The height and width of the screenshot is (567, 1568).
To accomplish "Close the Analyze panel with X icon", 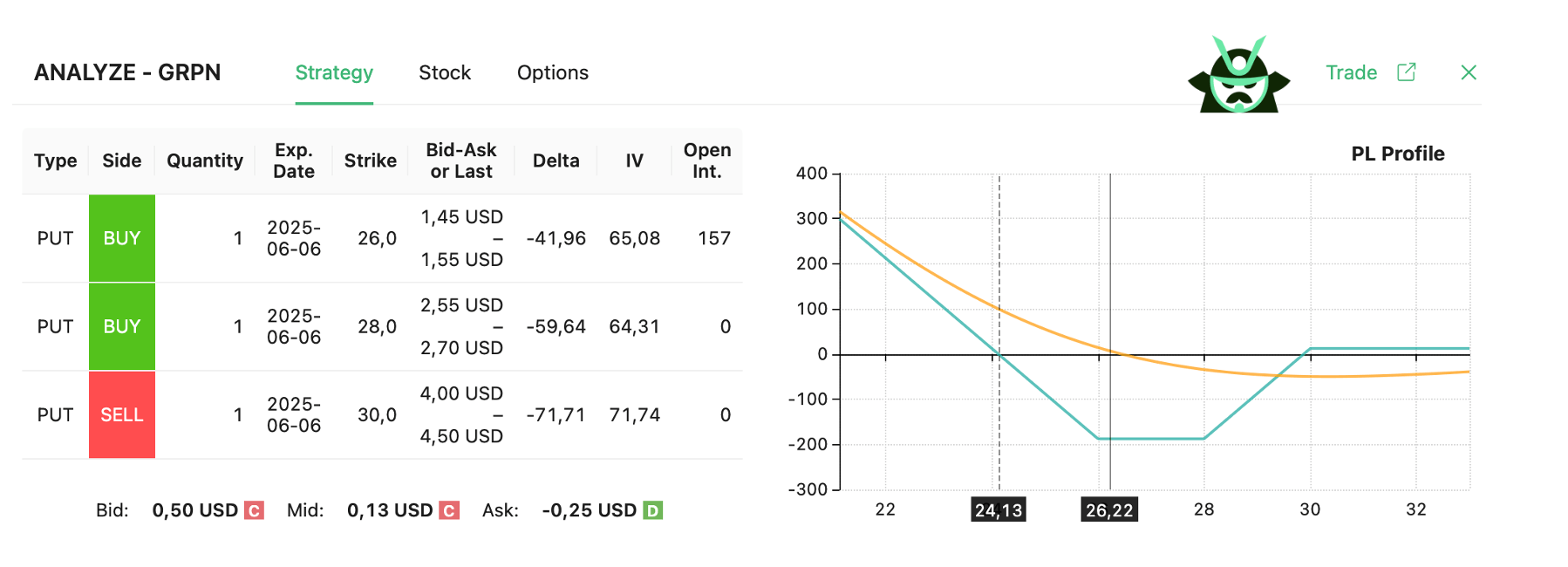I will coord(1469,72).
